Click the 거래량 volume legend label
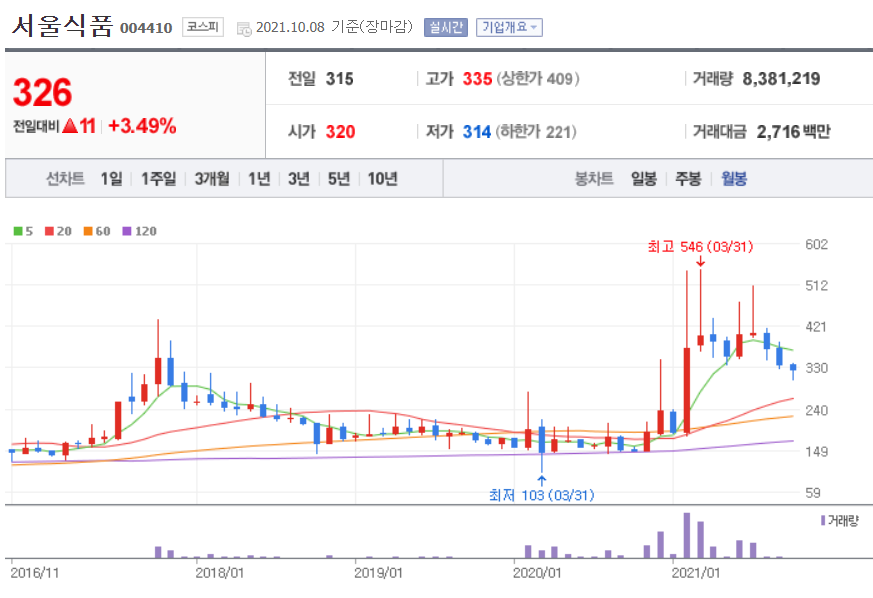Viewport: 873px width, 598px height. (x=843, y=521)
